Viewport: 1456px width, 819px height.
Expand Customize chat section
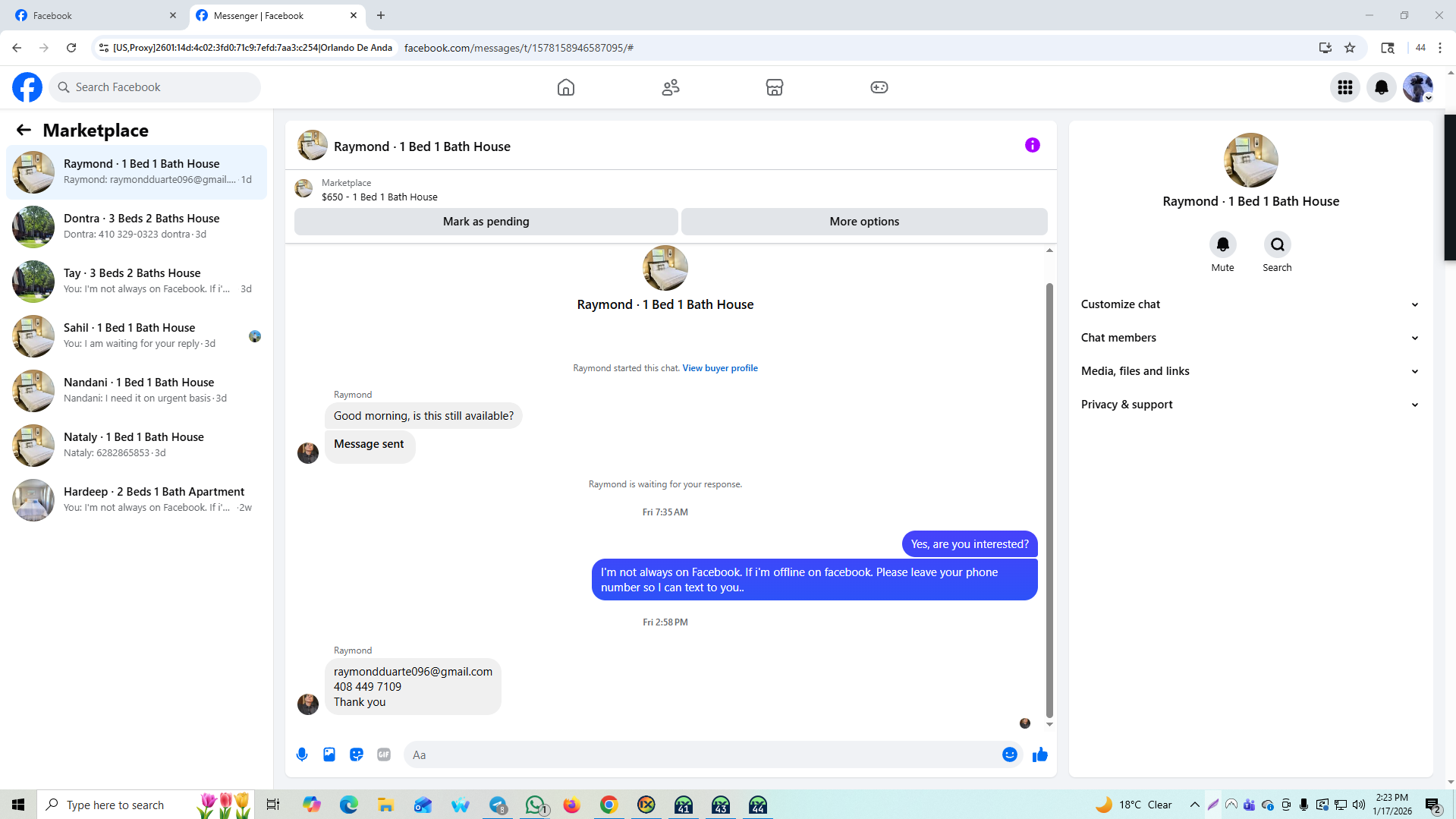[1250, 304]
